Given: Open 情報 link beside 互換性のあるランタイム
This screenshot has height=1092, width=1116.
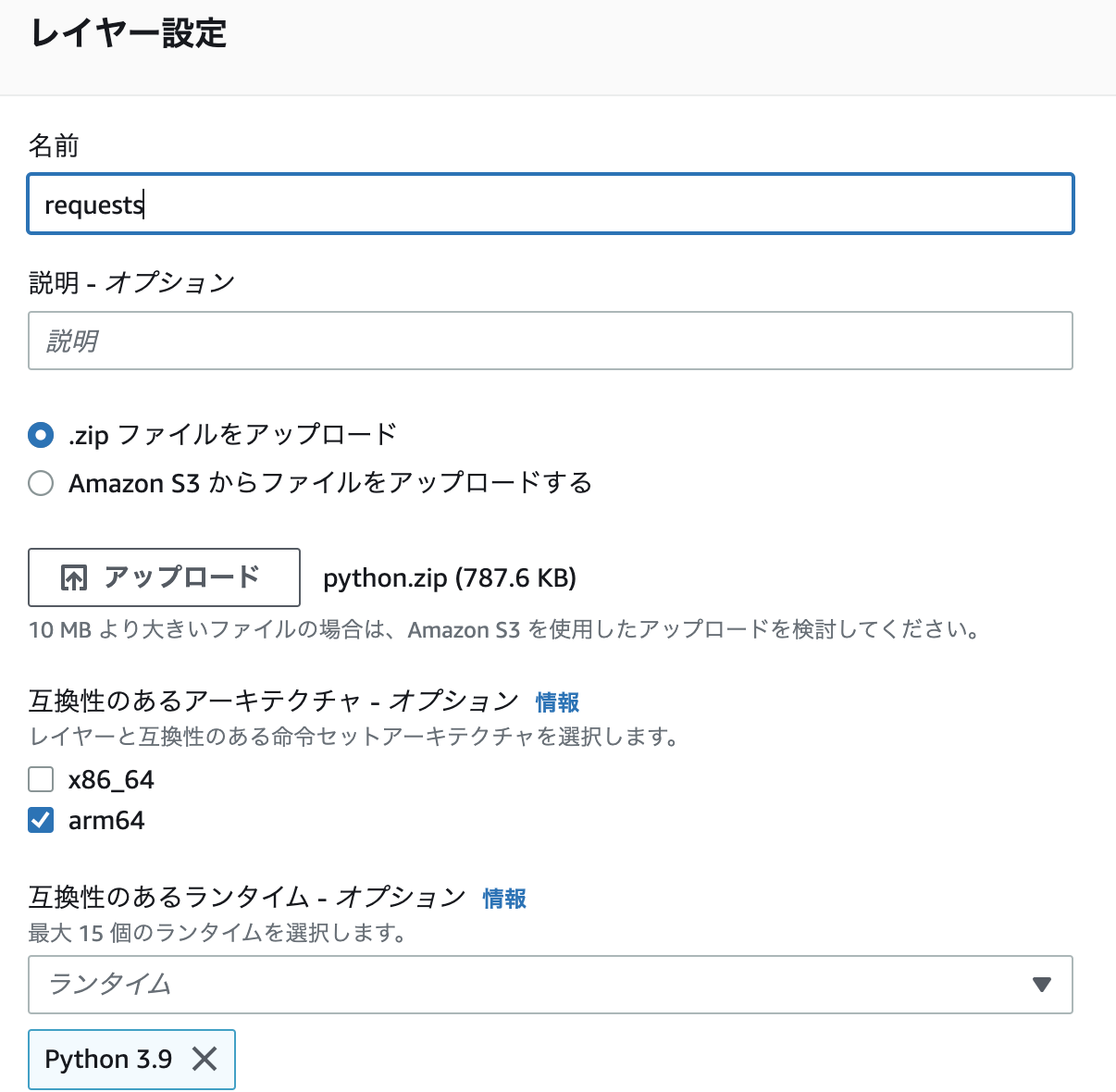Looking at the screenshot, I should [504, 899].
